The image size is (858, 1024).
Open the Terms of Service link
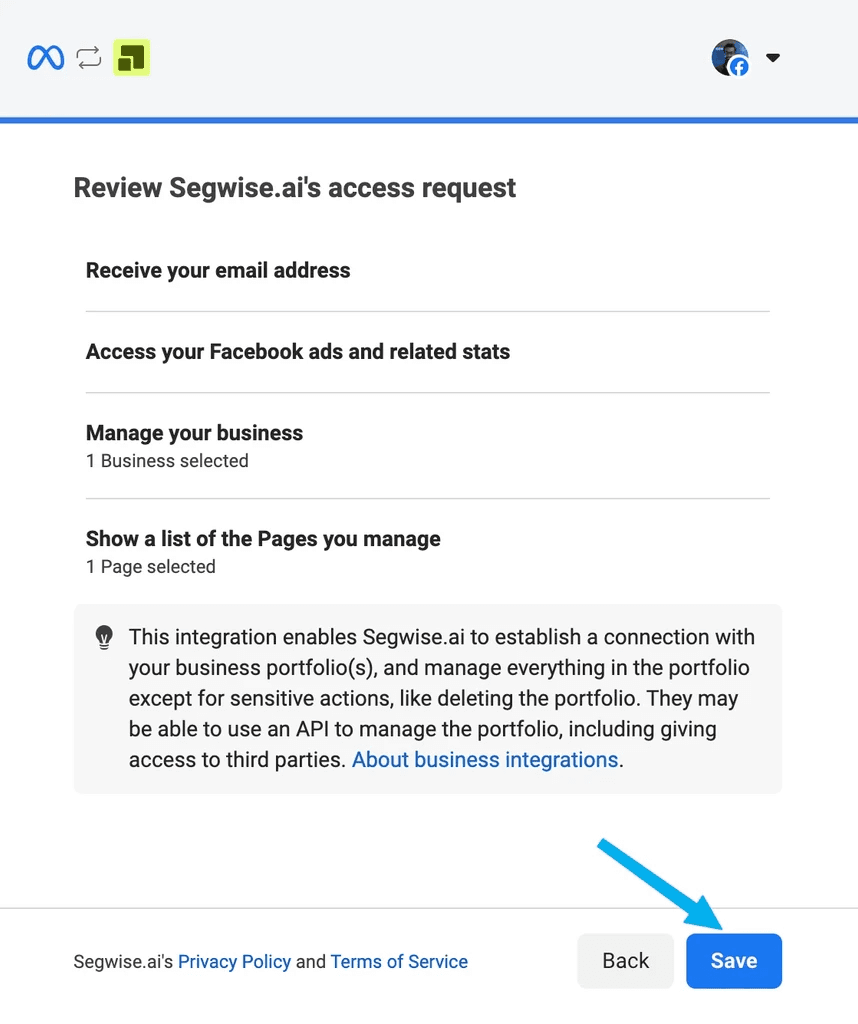[x=399, y=962]
